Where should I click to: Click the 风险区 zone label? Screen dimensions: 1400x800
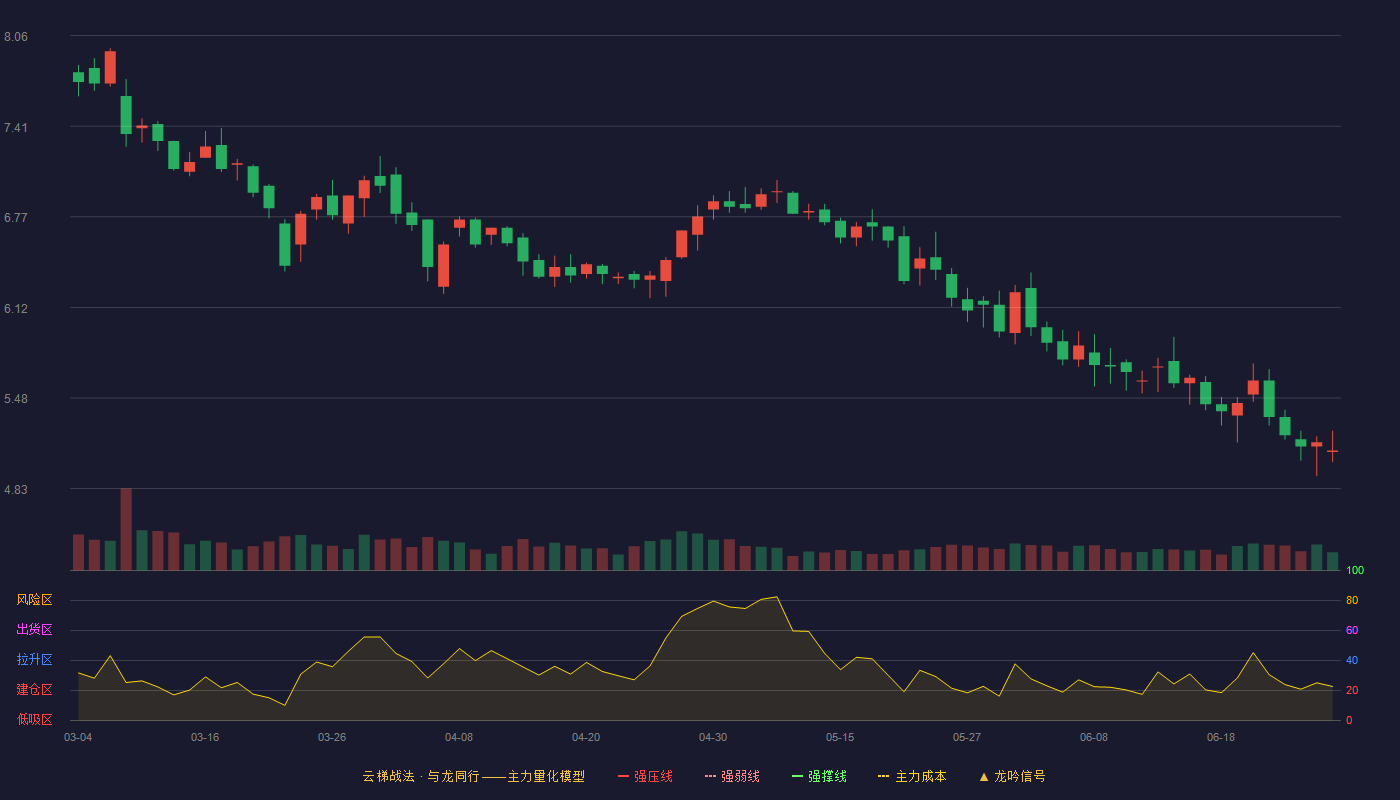[34, 600]
